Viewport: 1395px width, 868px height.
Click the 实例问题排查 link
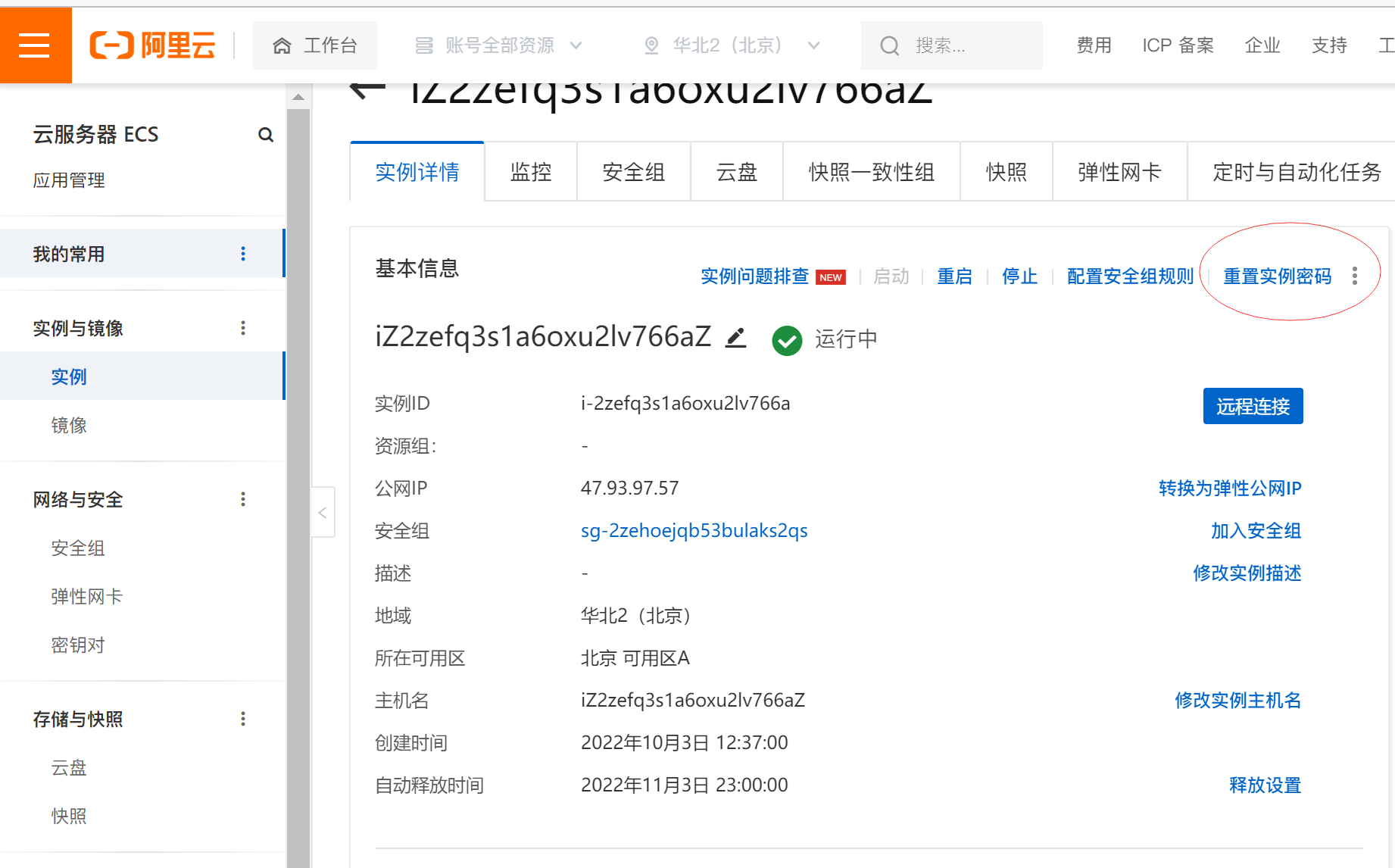click(754, 276)
